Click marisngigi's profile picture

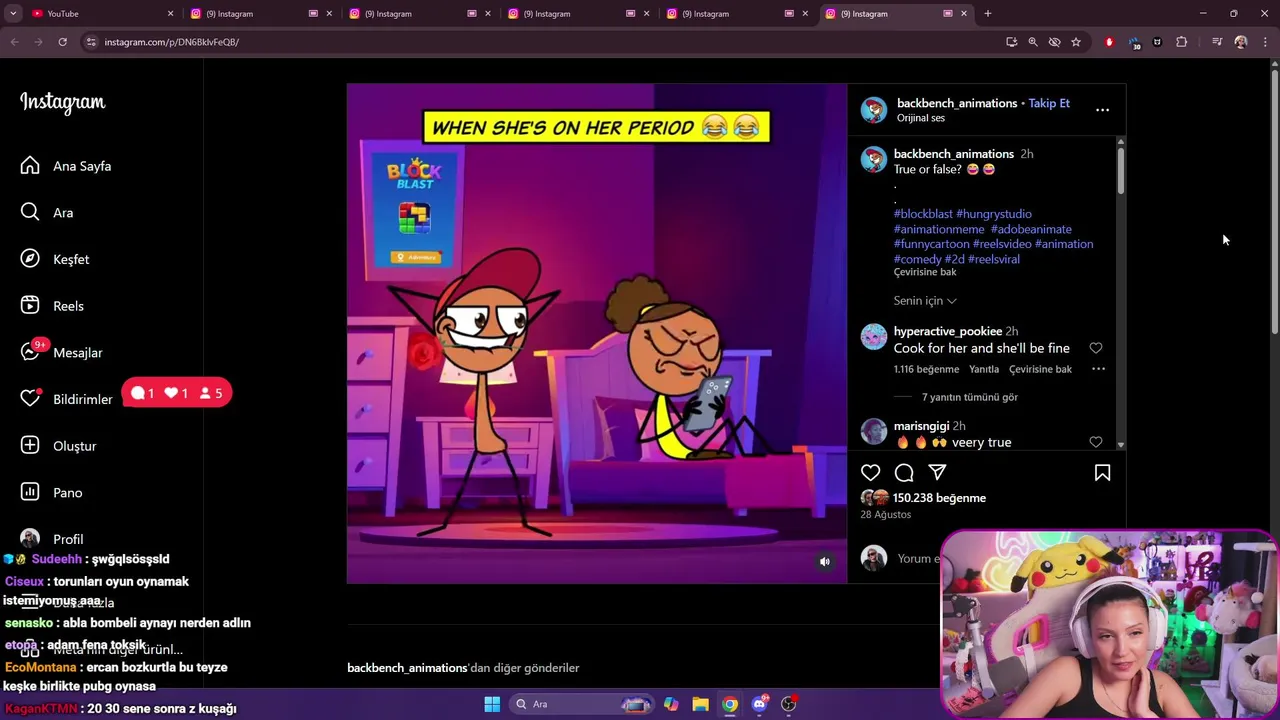pos(874,431)
